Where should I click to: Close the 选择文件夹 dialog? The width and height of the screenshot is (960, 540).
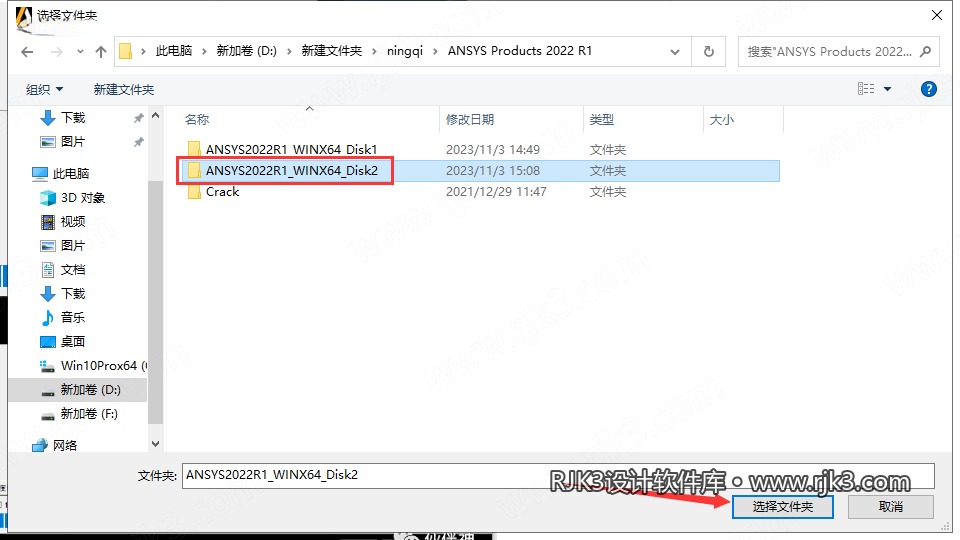point(936,15)
